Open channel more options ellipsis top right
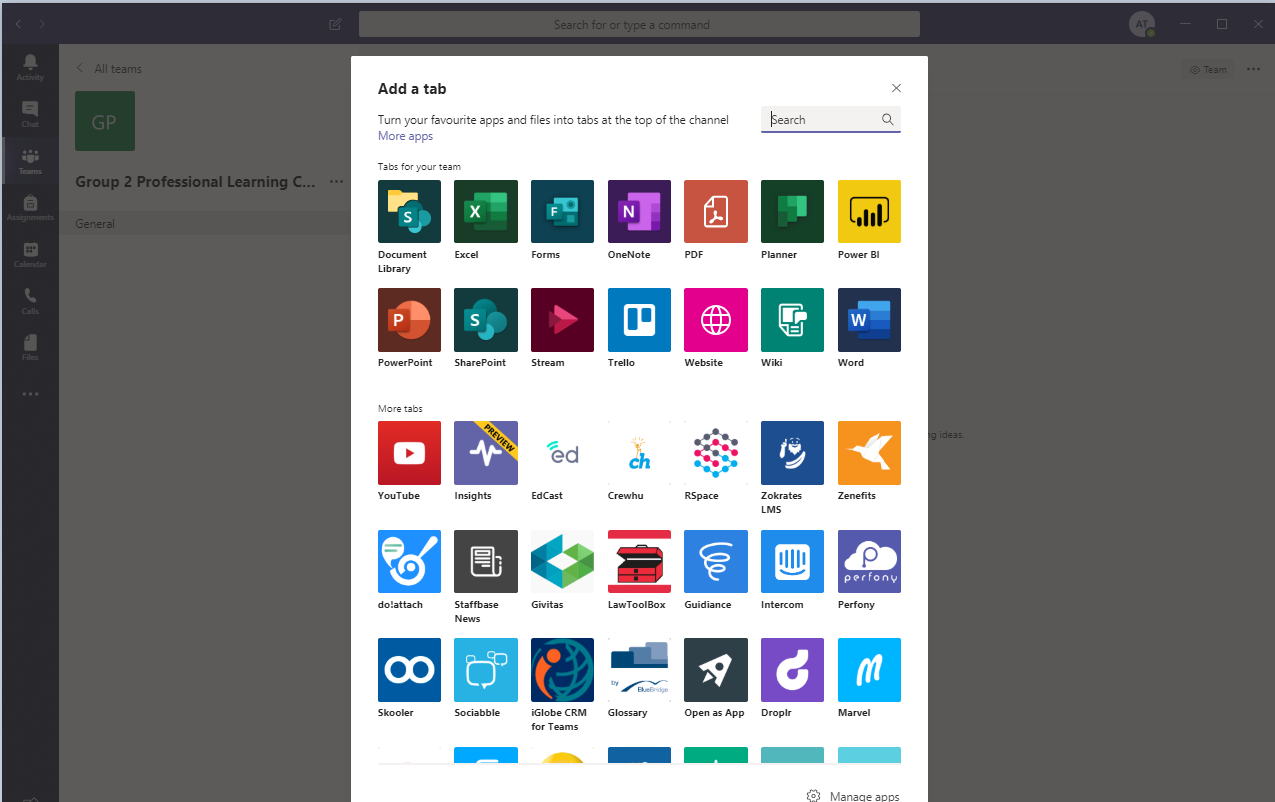This screenshot has height=802, width=1275. 1254,69
